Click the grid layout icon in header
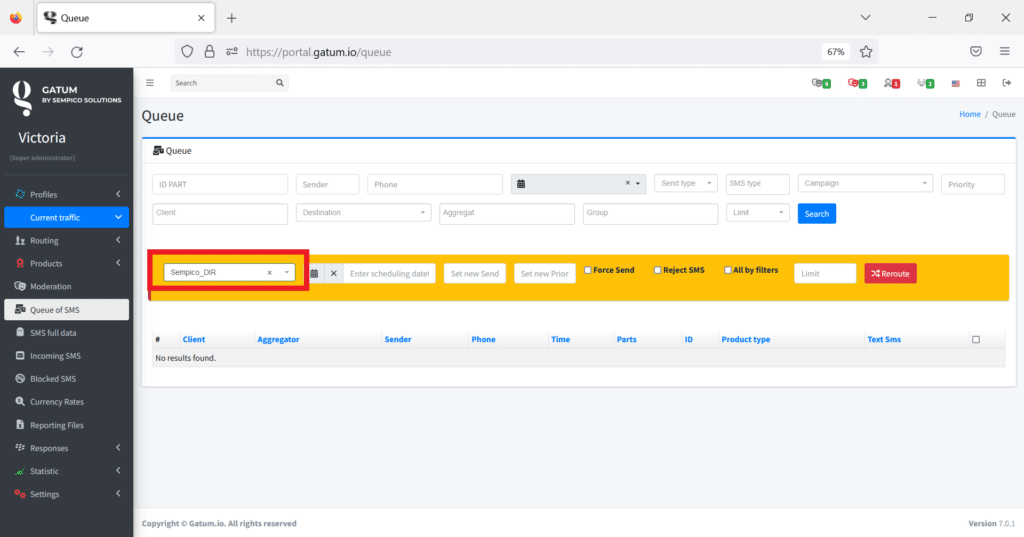Image resolution: width=1024 pixels, height=537 pixels. [981, 83]
